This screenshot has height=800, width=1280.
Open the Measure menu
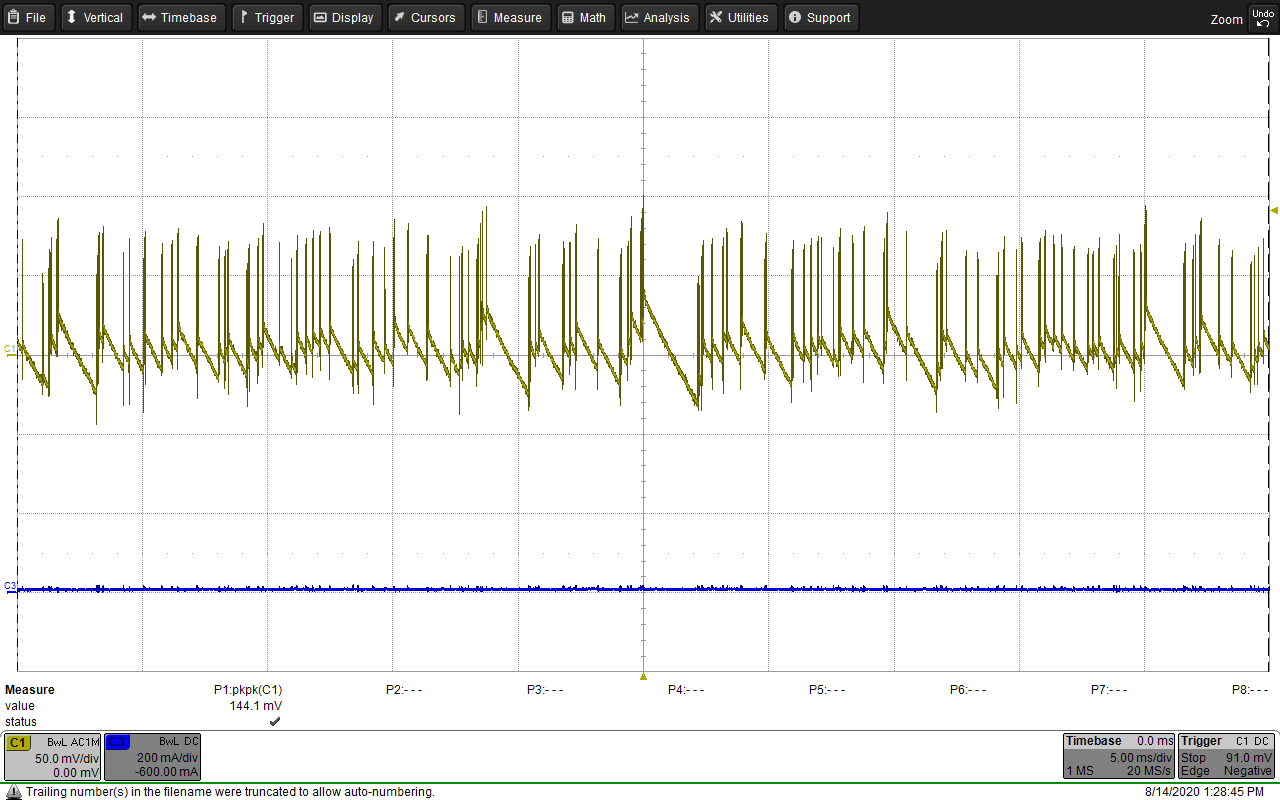pos(510,17)
